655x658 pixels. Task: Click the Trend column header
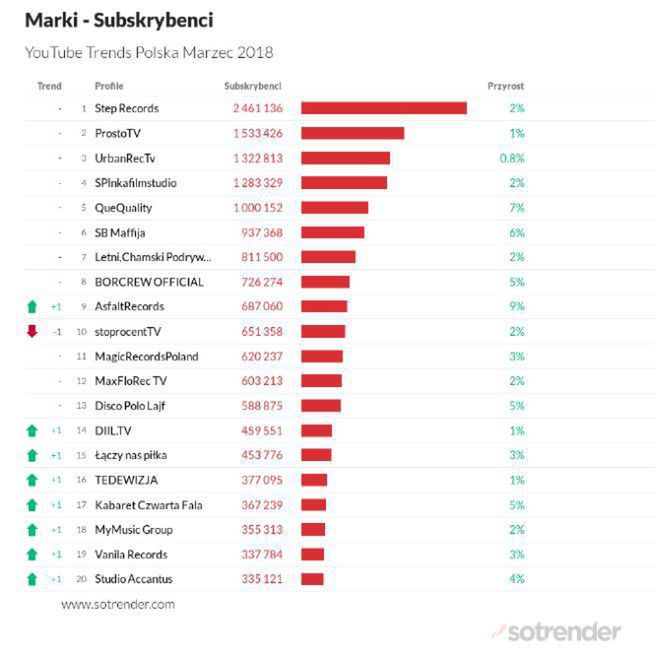[x=49, y=86]
